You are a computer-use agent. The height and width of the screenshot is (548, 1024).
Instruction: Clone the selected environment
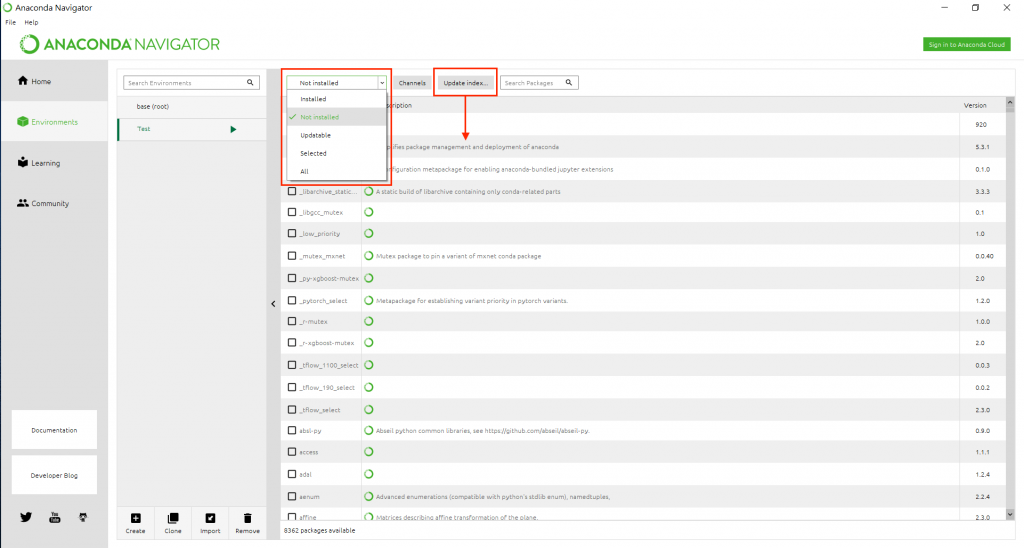pos(173,523)
